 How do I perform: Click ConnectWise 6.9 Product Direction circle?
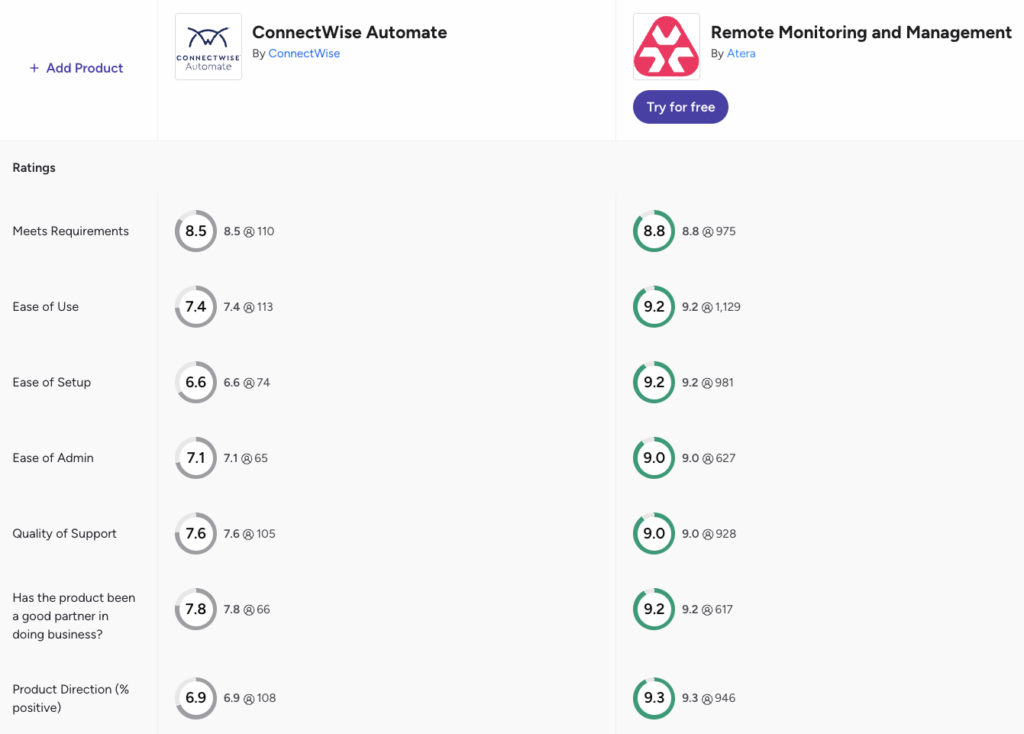(195, 698)
